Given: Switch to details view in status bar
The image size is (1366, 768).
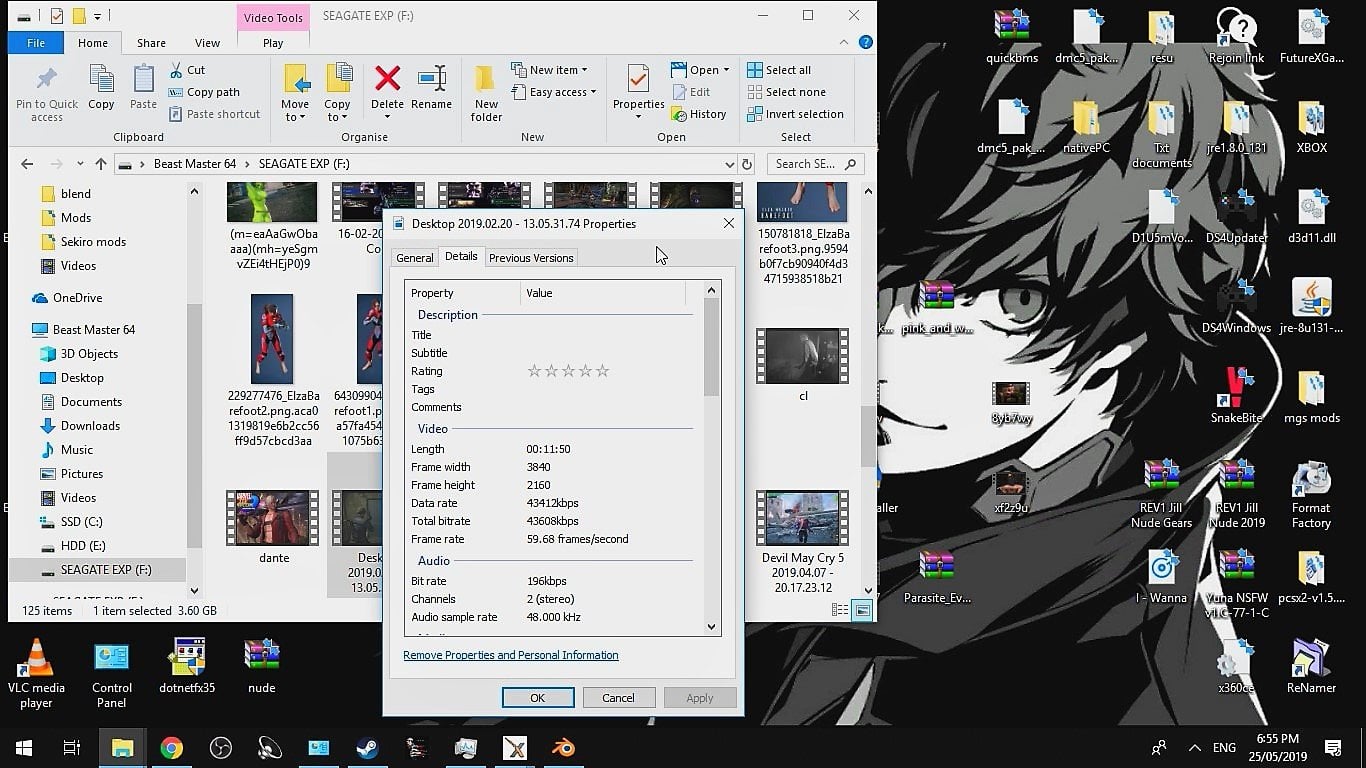Looking at the screenshot, I should coord(841,610).
